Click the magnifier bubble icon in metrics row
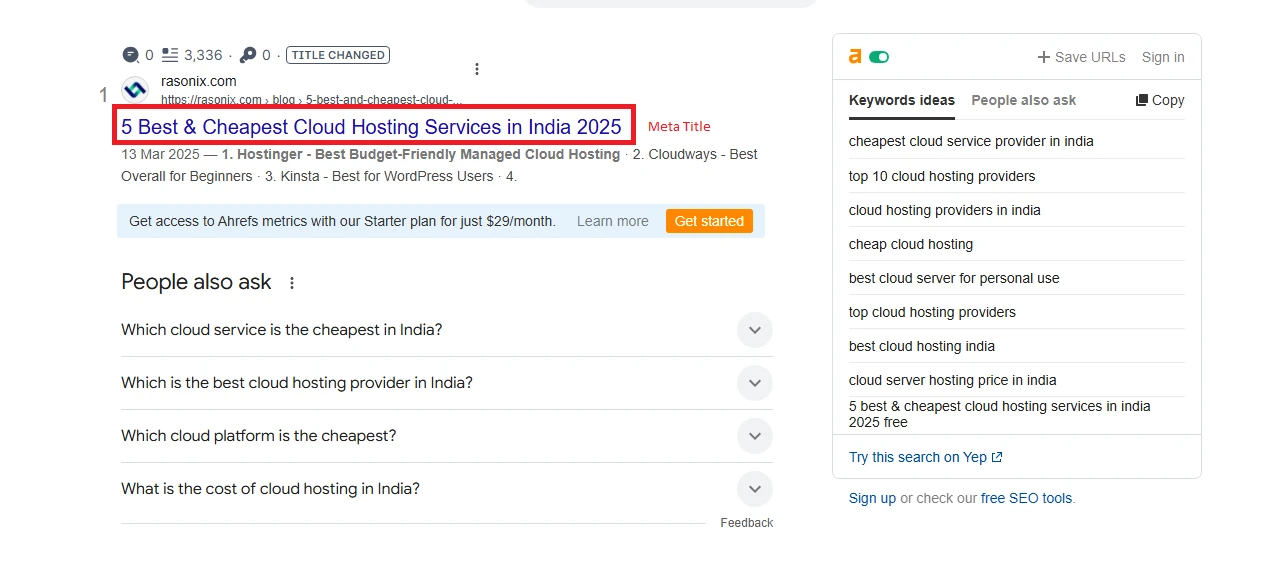 [x=131, y=55]
